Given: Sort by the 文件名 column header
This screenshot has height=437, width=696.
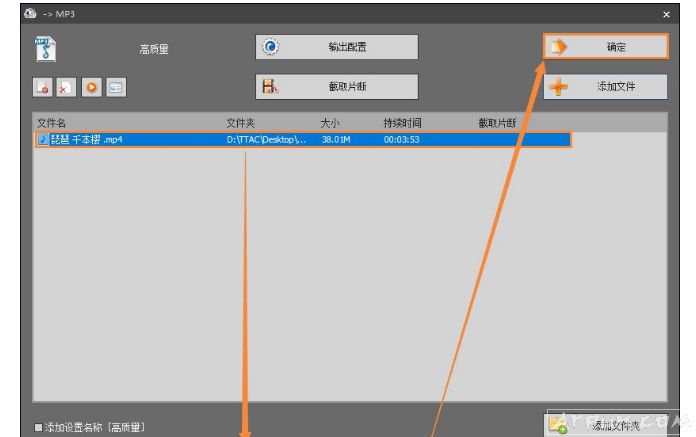Looking at the screenshot, I should [x=51, y=123].
